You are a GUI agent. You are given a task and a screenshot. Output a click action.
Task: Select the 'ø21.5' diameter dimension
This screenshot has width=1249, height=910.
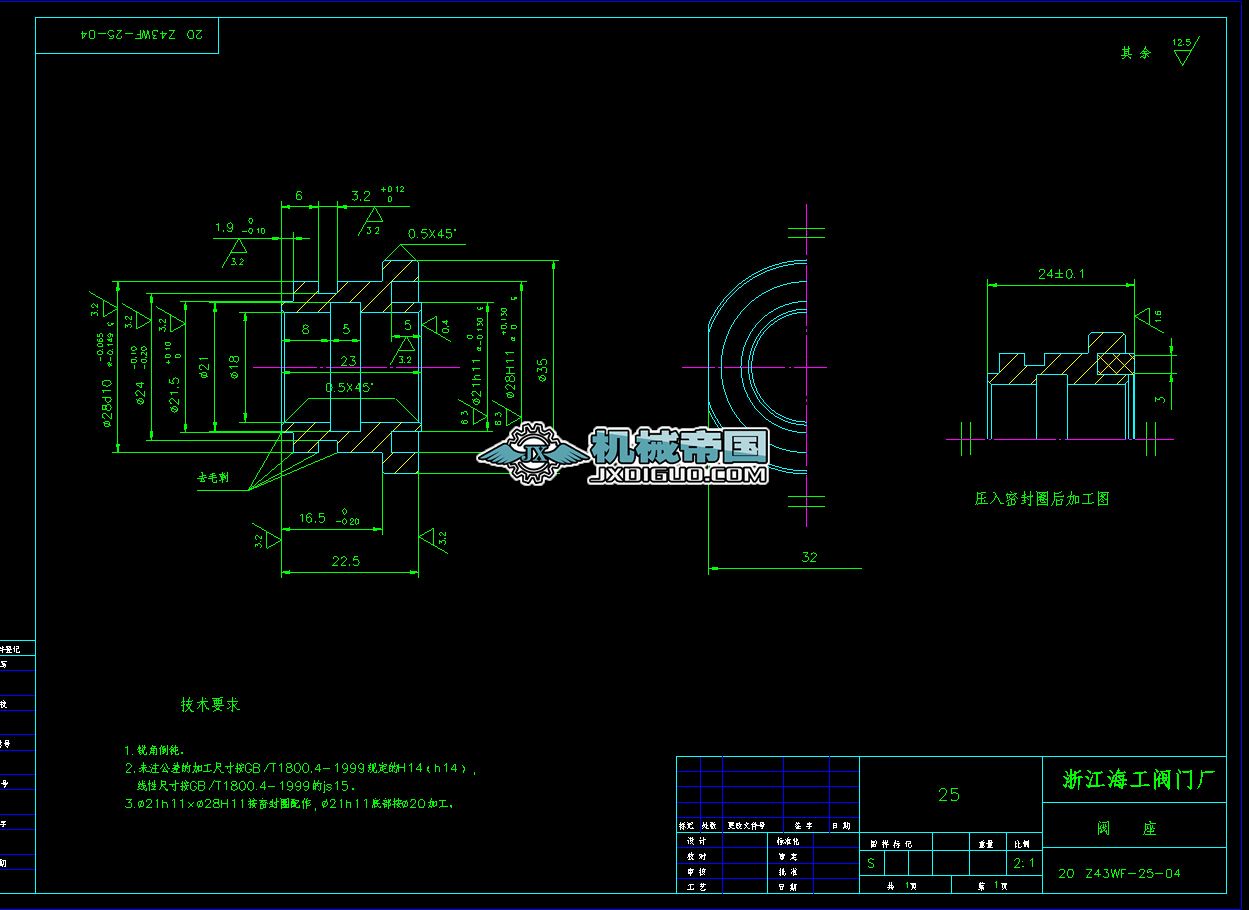pos(174,396)
